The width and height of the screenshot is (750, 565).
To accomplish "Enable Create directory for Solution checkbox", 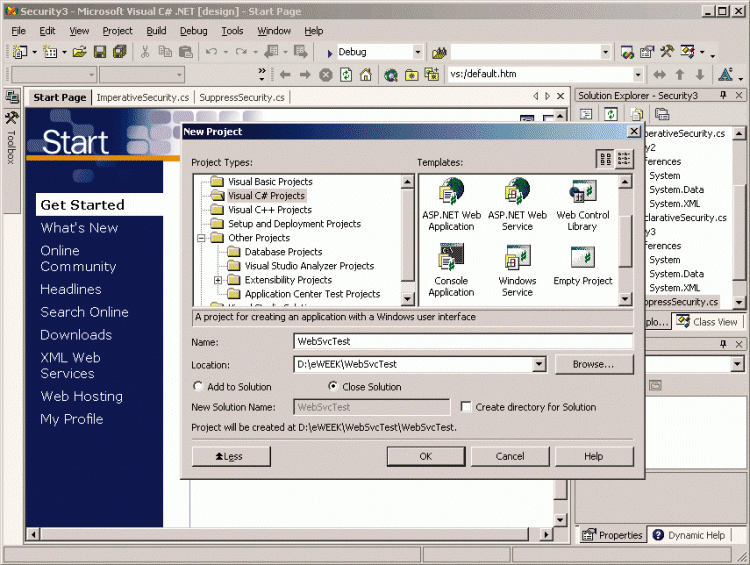I will tap(465, 407).
